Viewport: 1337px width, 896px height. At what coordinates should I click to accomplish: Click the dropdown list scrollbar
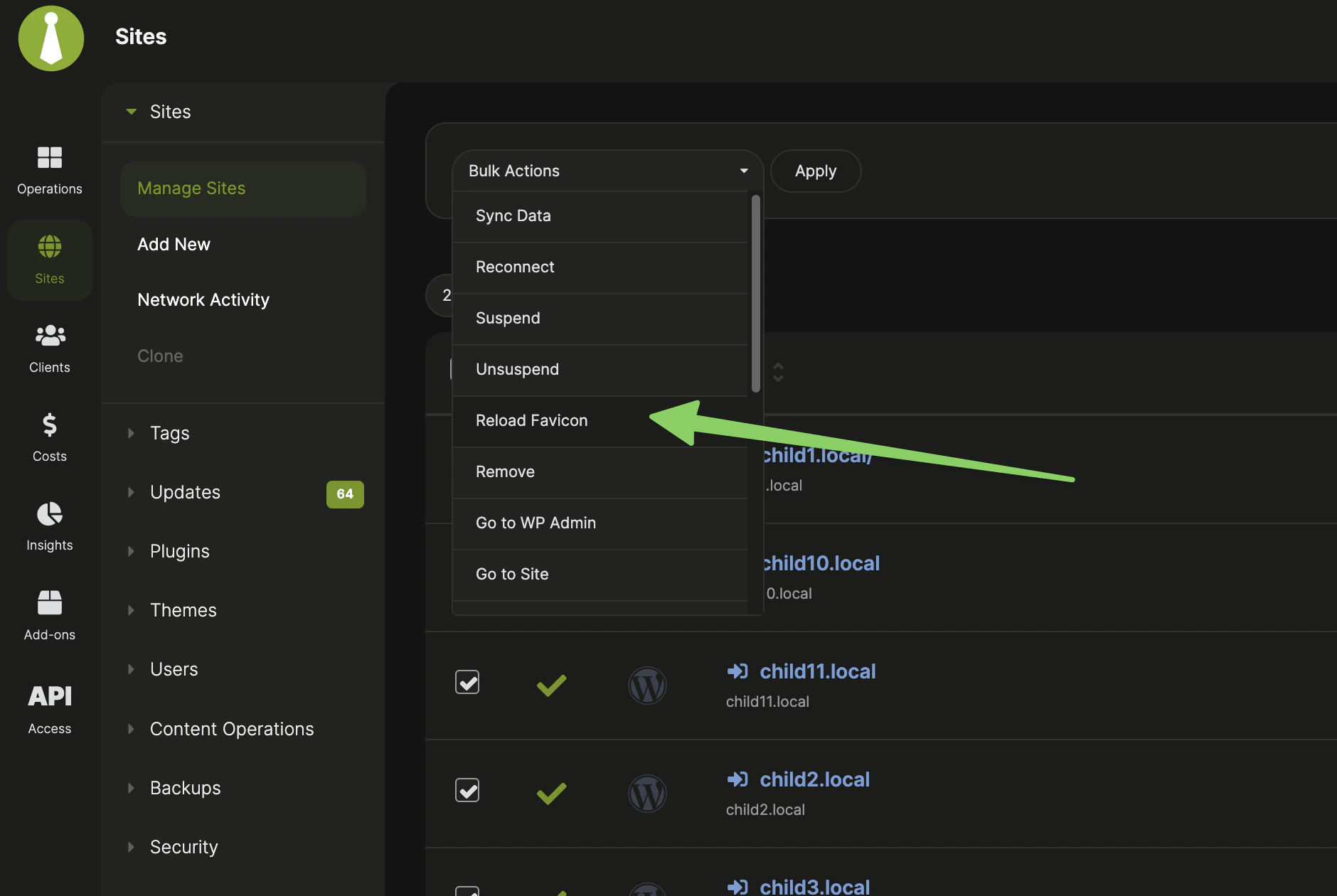[x=756, y=294]
